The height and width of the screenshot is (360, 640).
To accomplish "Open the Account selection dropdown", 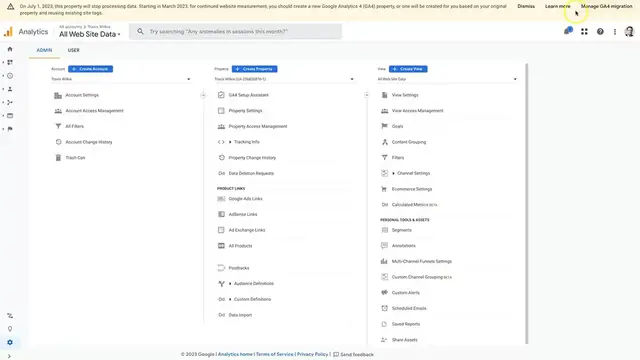I will (x=121, y=79).
